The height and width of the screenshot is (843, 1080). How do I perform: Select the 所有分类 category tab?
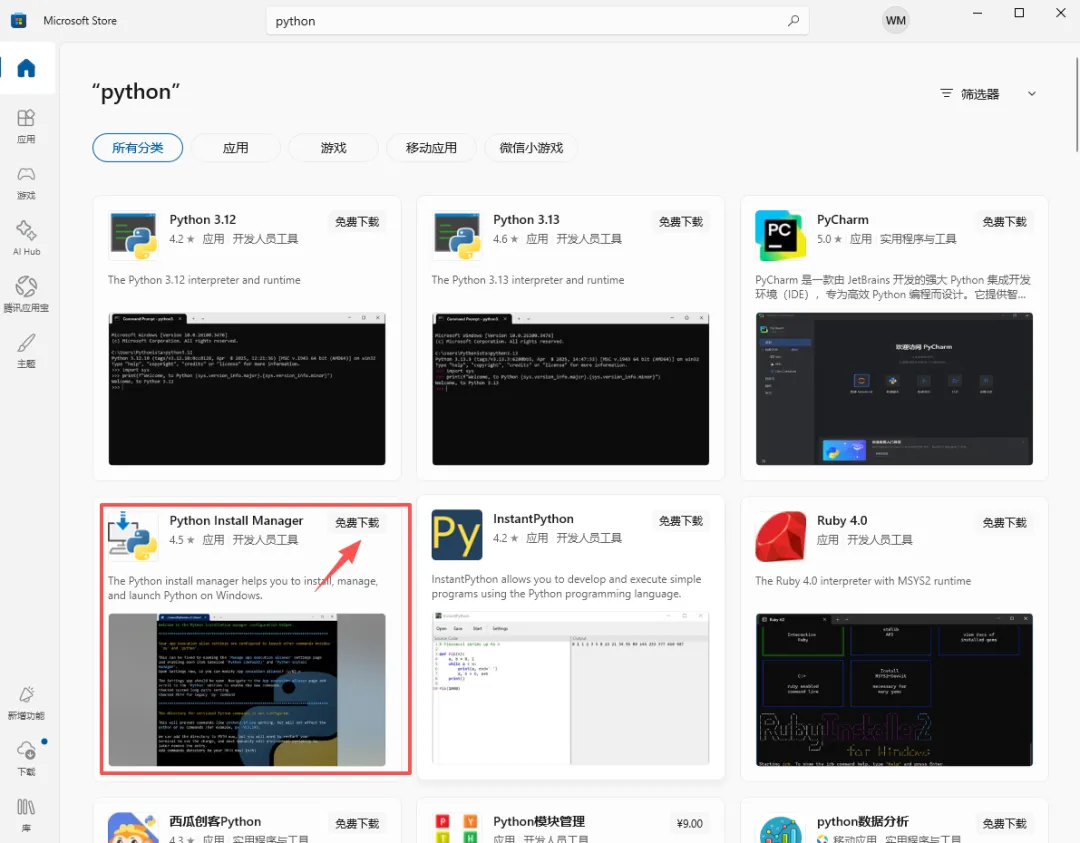pos(138,147)
